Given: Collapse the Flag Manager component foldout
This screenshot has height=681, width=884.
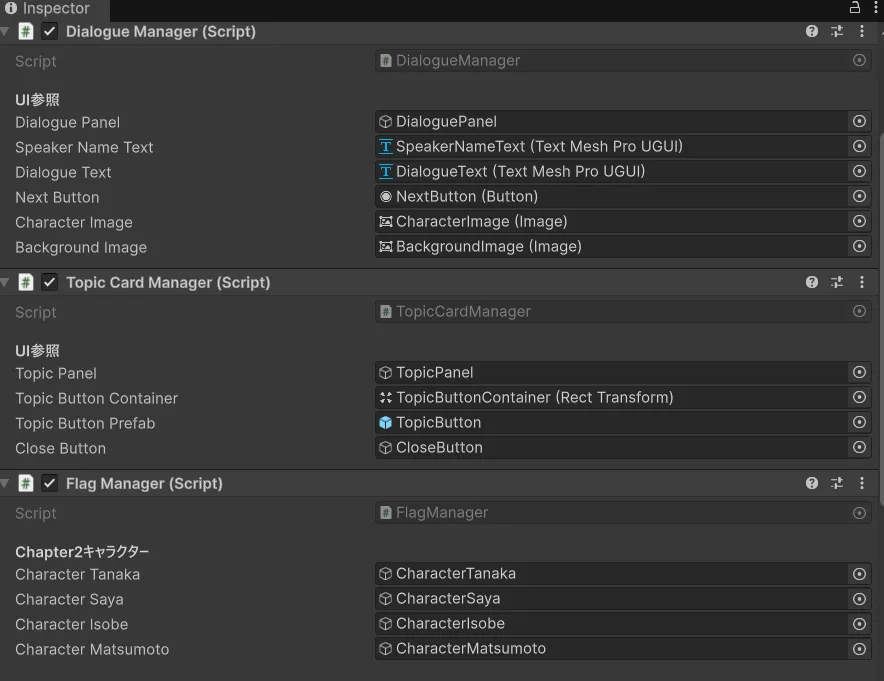Looking at the screenshot, I should pos(5,483).
